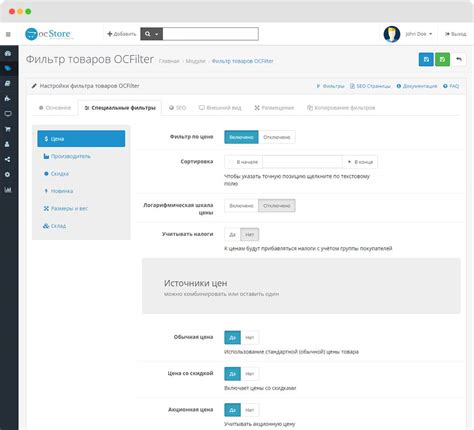Screen dimensions: 474x430
Task: Open the design monitor icon in the sidebar
Action: pos(8,114)
